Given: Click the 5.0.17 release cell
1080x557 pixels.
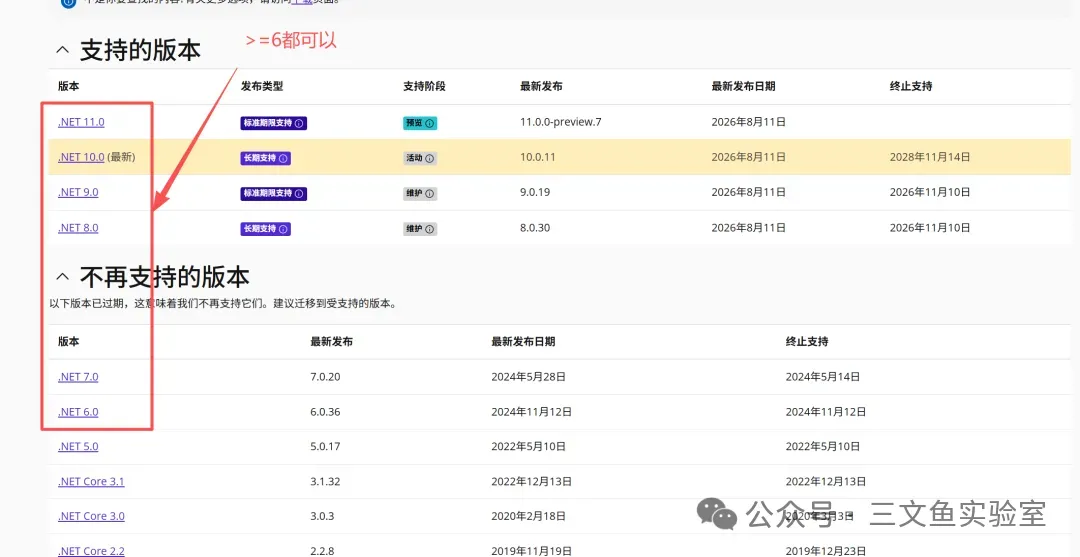Looking at the screenshot, I should (x=325, y=446).
